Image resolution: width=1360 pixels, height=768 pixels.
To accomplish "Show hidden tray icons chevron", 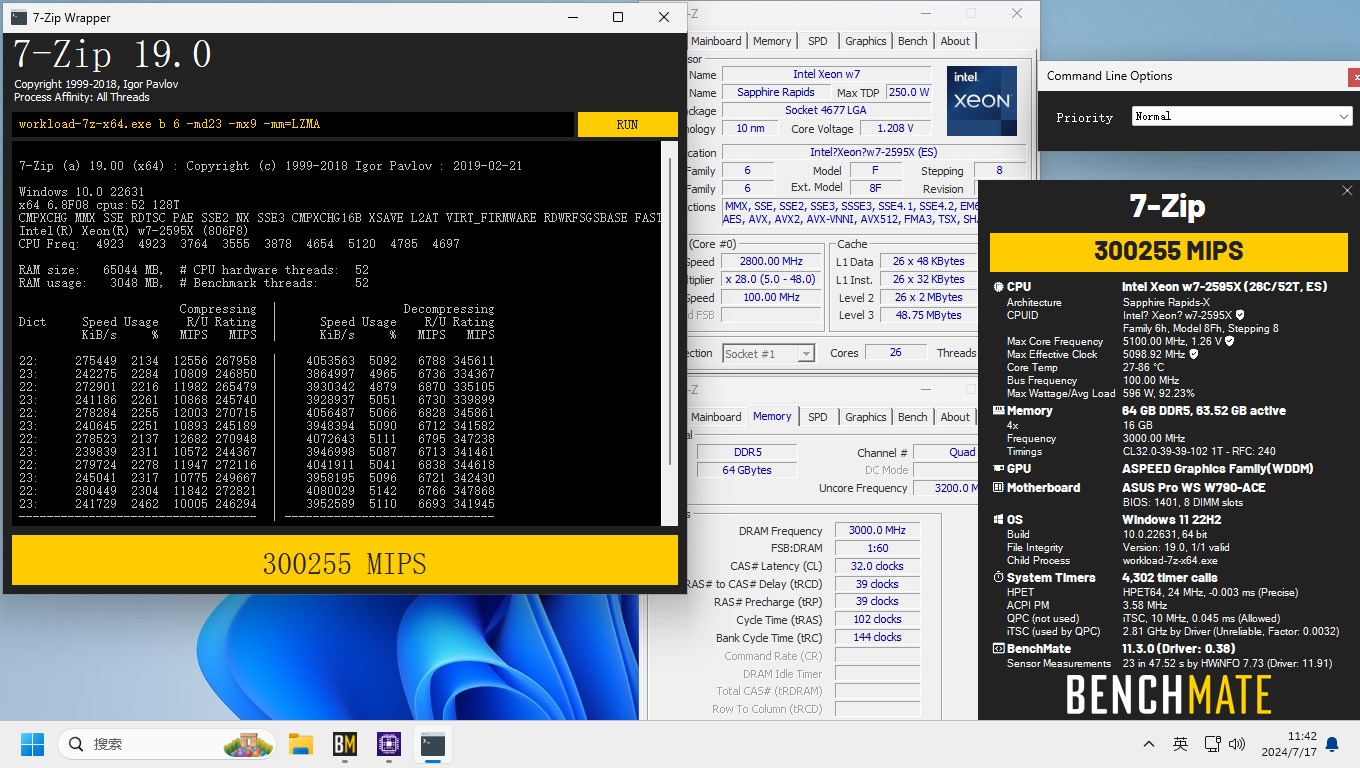I will click(x=1149, y=744).
